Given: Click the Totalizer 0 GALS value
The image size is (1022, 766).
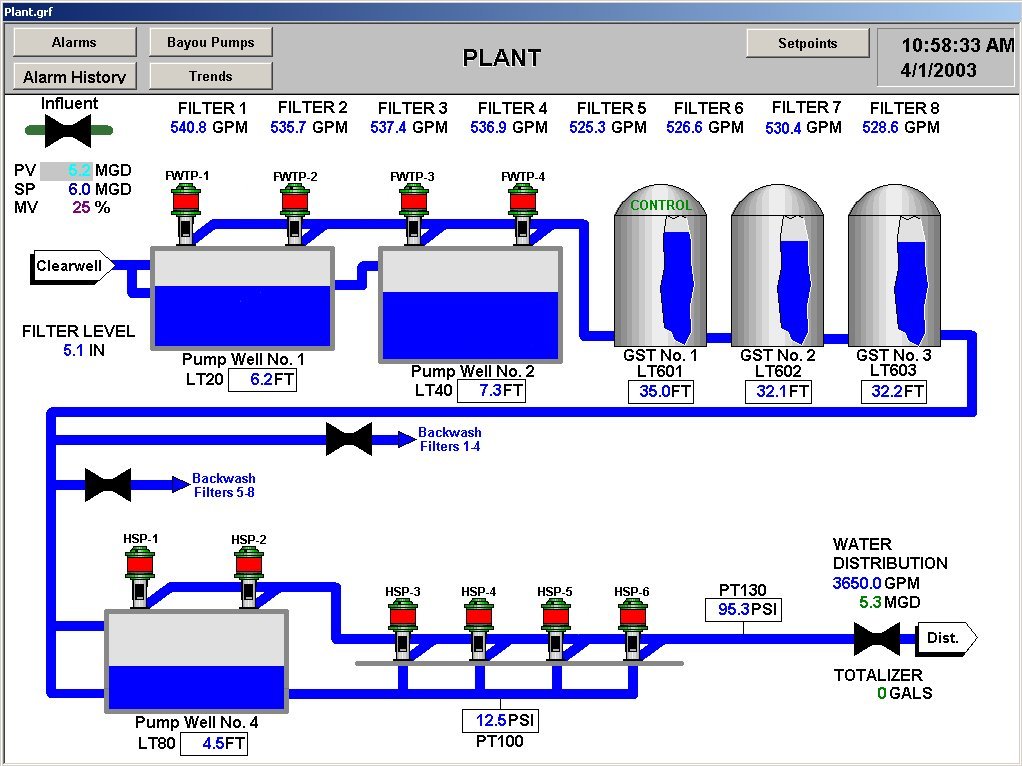Looking at the screenshot, I should [x=904, y=694].
